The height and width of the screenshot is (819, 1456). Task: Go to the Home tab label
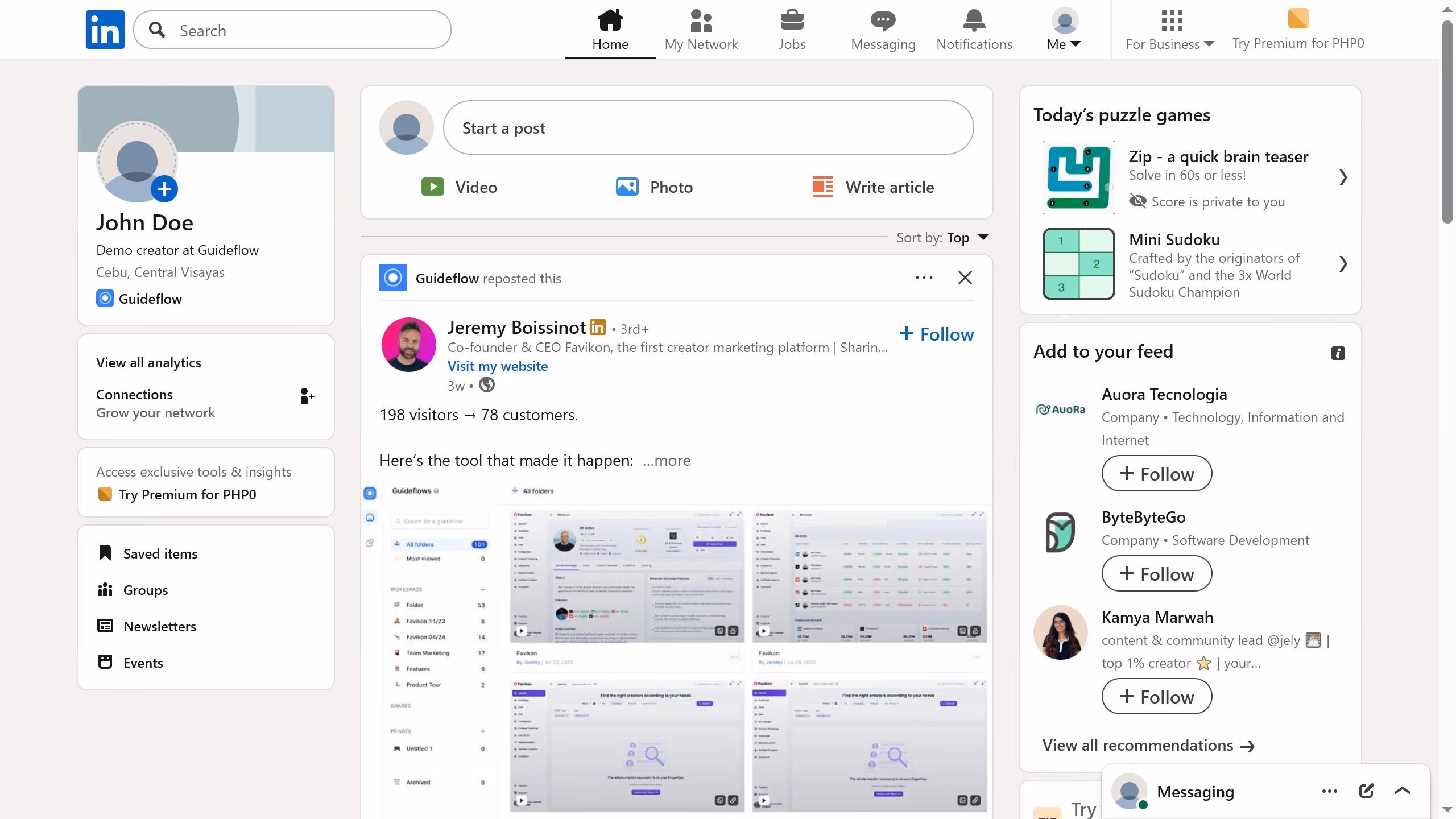(x=610, y=44)
